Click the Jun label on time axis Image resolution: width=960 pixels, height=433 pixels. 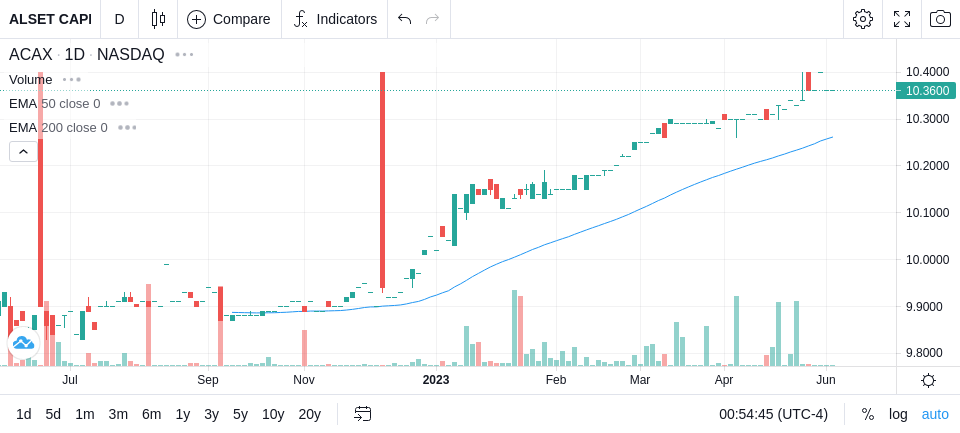coord(826,380)
